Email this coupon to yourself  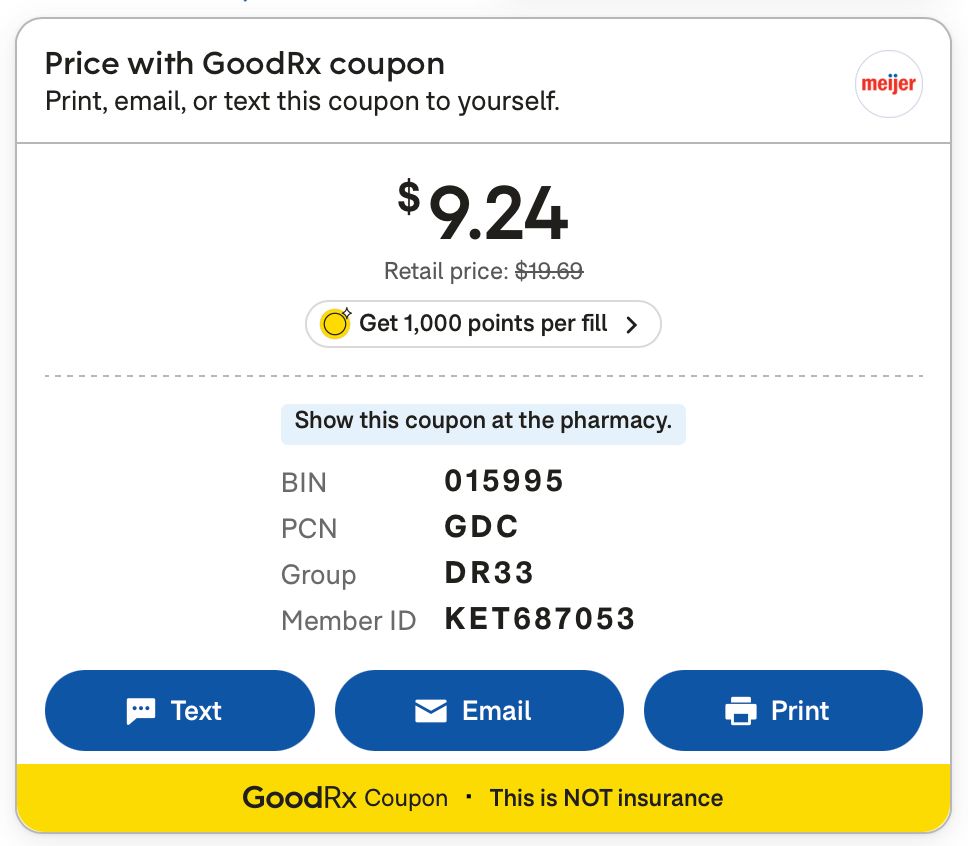479,711
